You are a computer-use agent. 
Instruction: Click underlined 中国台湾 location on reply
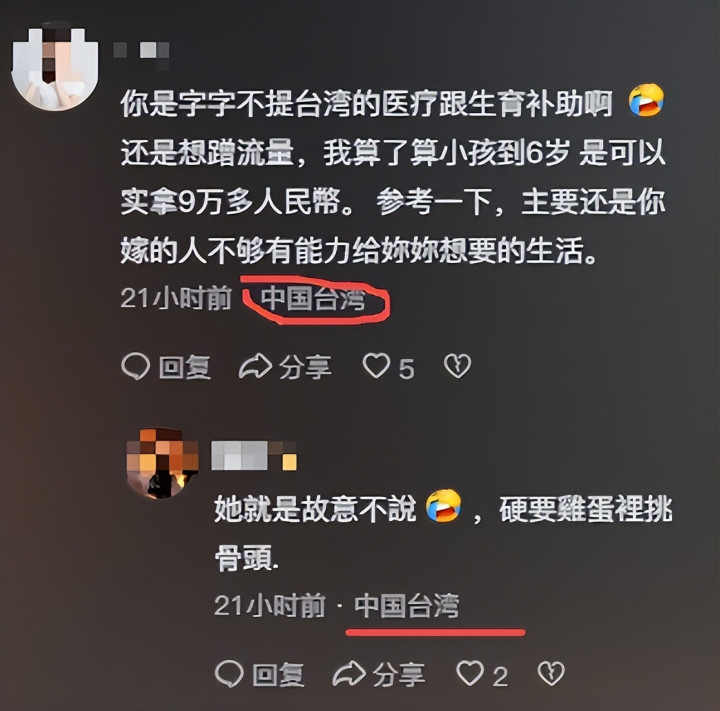click(x=407, y=606)
